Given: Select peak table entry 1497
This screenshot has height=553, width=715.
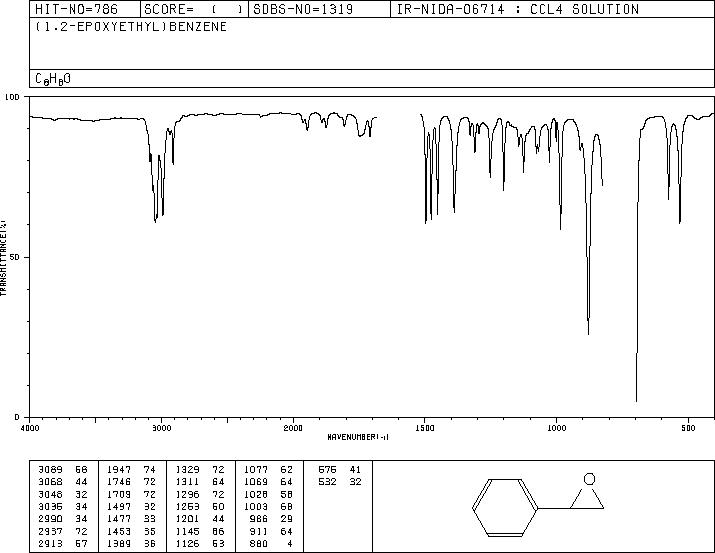Looking at the screenshot, I should (119, 506).
